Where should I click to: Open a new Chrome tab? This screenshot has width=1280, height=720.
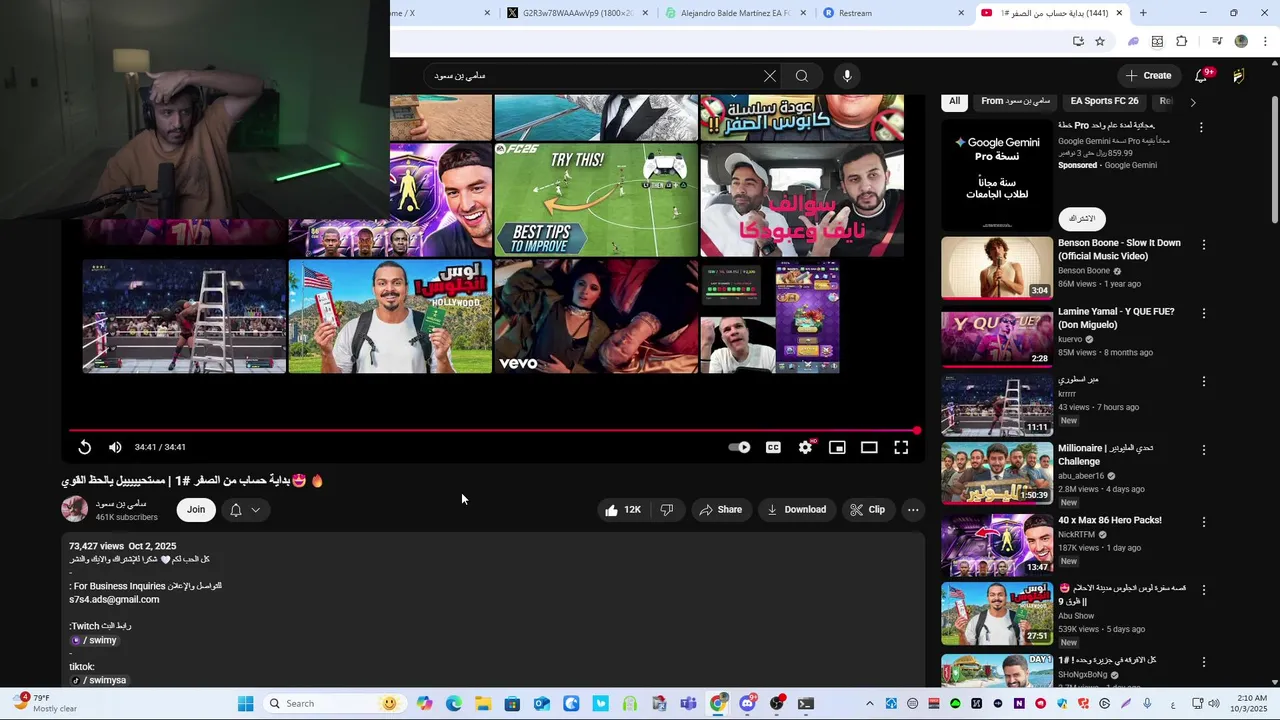pyautogui.click(x=1143, y=13)
